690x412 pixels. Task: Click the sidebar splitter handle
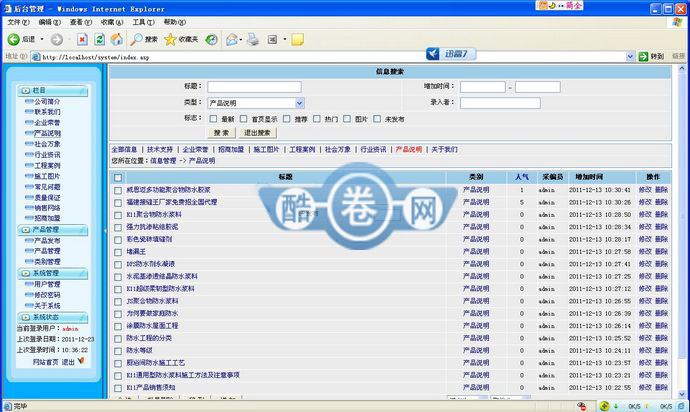pos(105,230)
